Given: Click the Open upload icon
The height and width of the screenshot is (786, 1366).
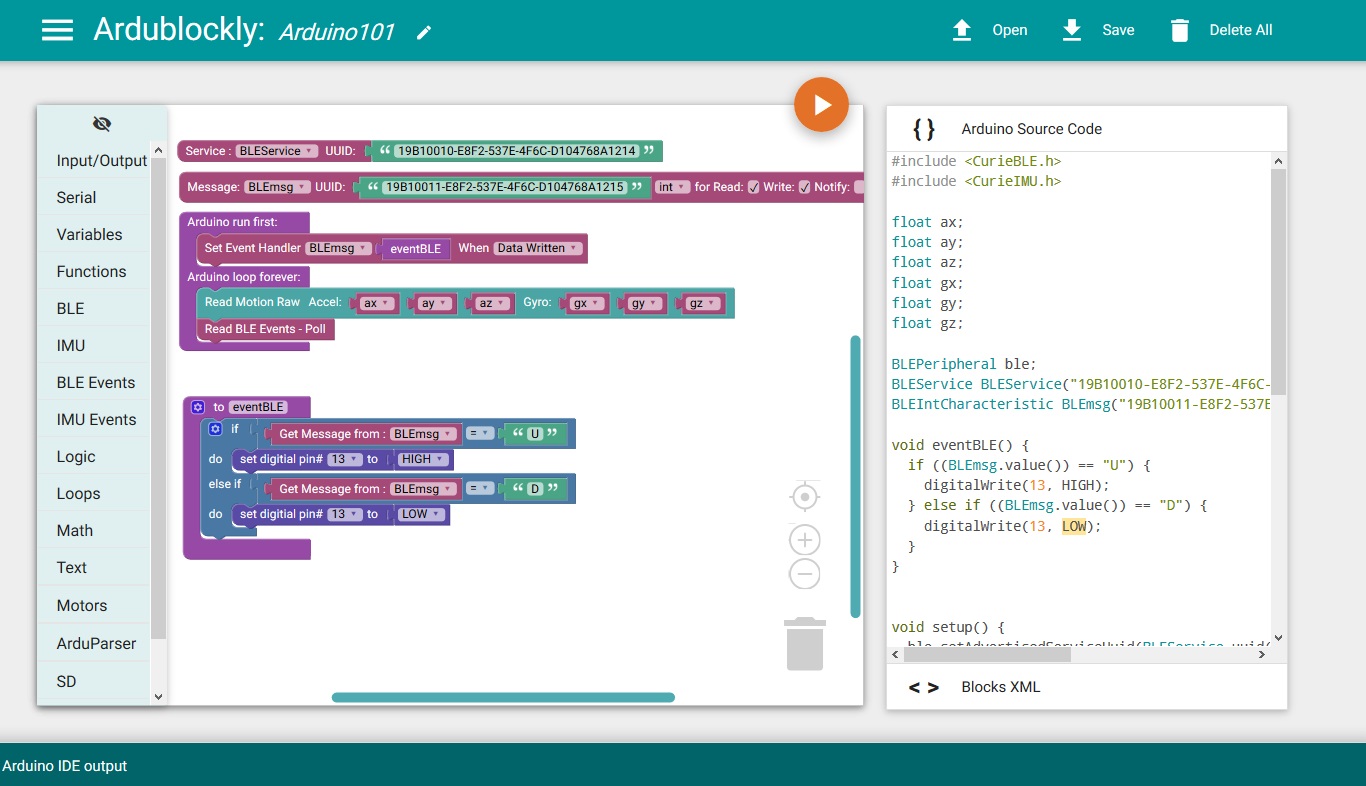Looking at the screenshot, I should pyautogui.click(x=962, y=30).
